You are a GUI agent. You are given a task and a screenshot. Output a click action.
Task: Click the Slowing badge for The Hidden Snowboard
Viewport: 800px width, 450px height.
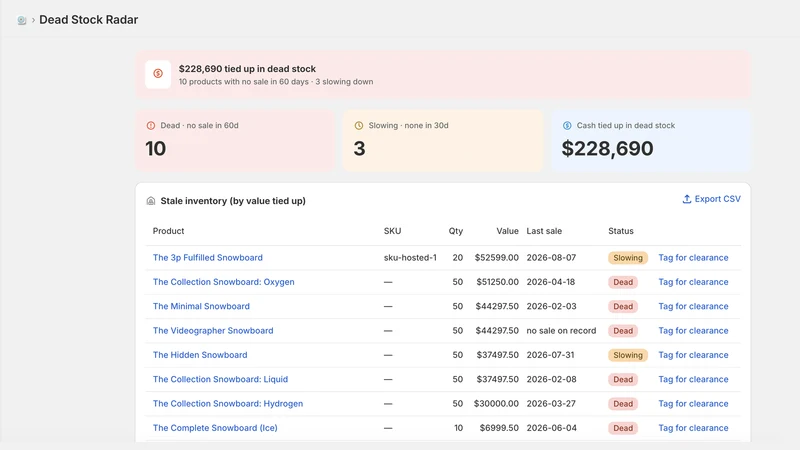click(628, 355)
